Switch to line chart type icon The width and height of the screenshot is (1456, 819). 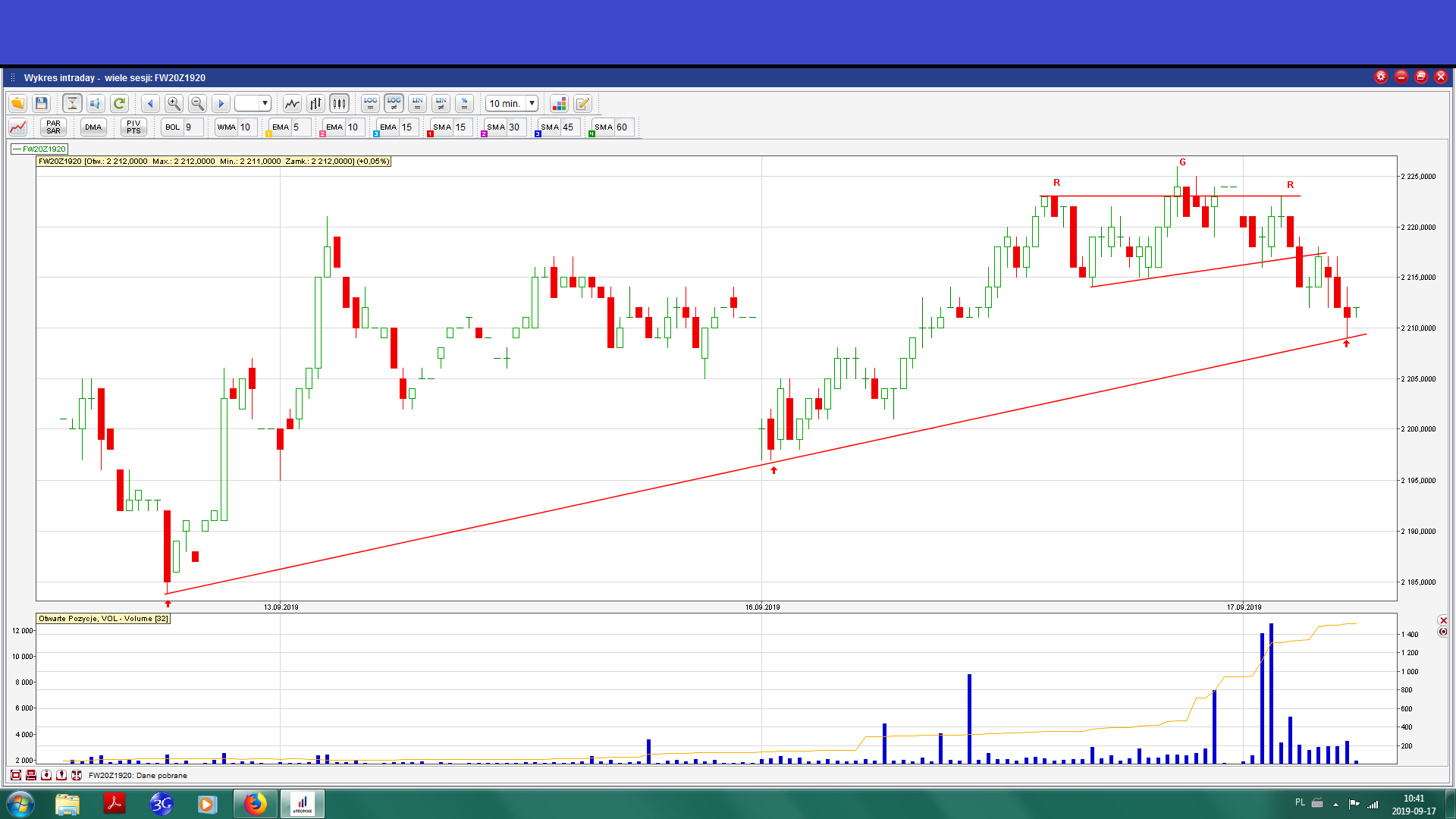click(292, 104)
